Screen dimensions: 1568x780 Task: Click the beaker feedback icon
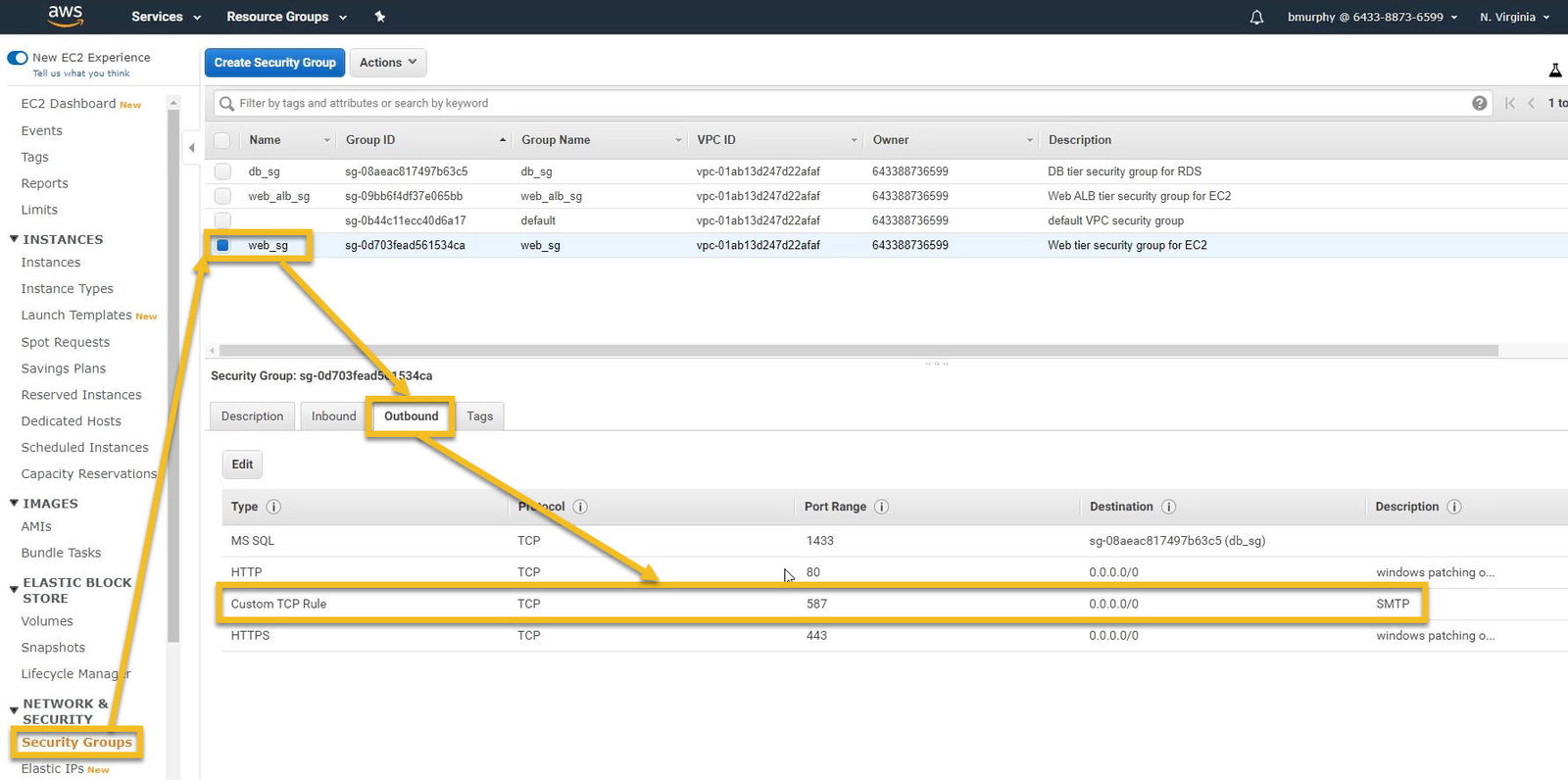tap(1554, 70)
